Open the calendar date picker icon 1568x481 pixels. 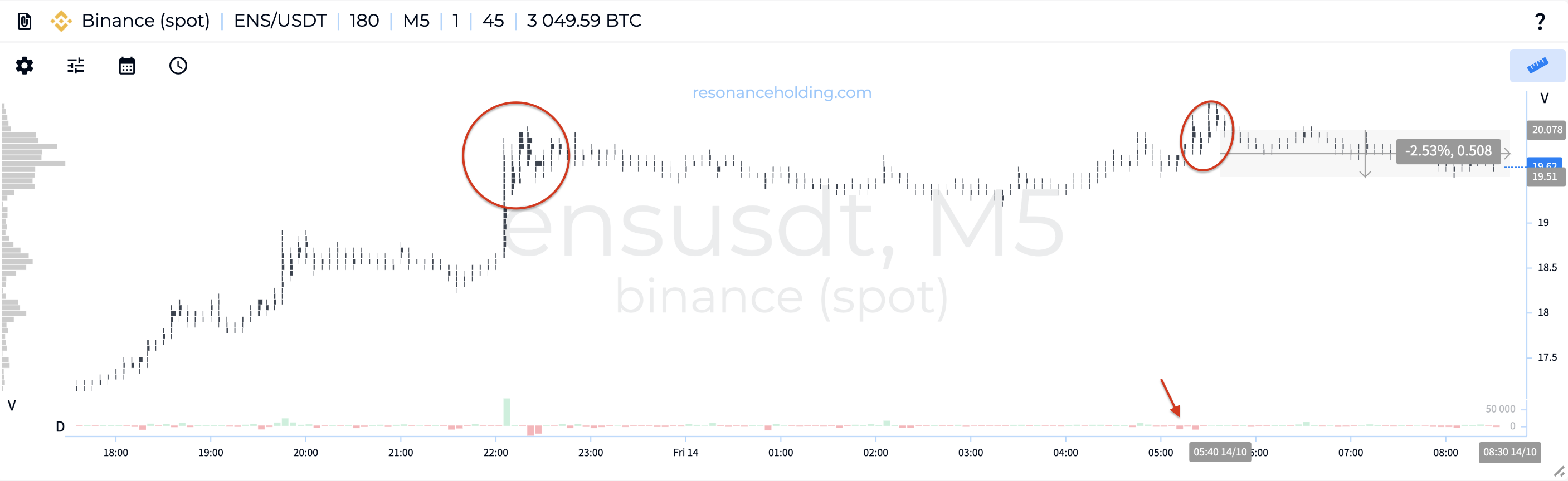point(126,66)
